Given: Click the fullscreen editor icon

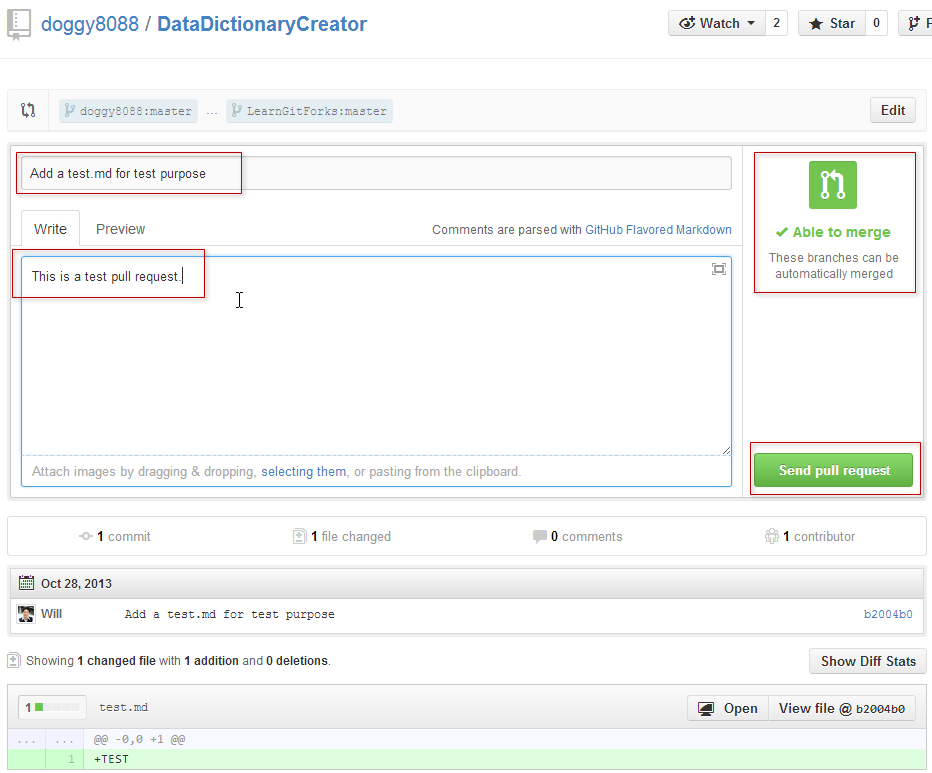Looking at the screenshot, I should 718,269.
